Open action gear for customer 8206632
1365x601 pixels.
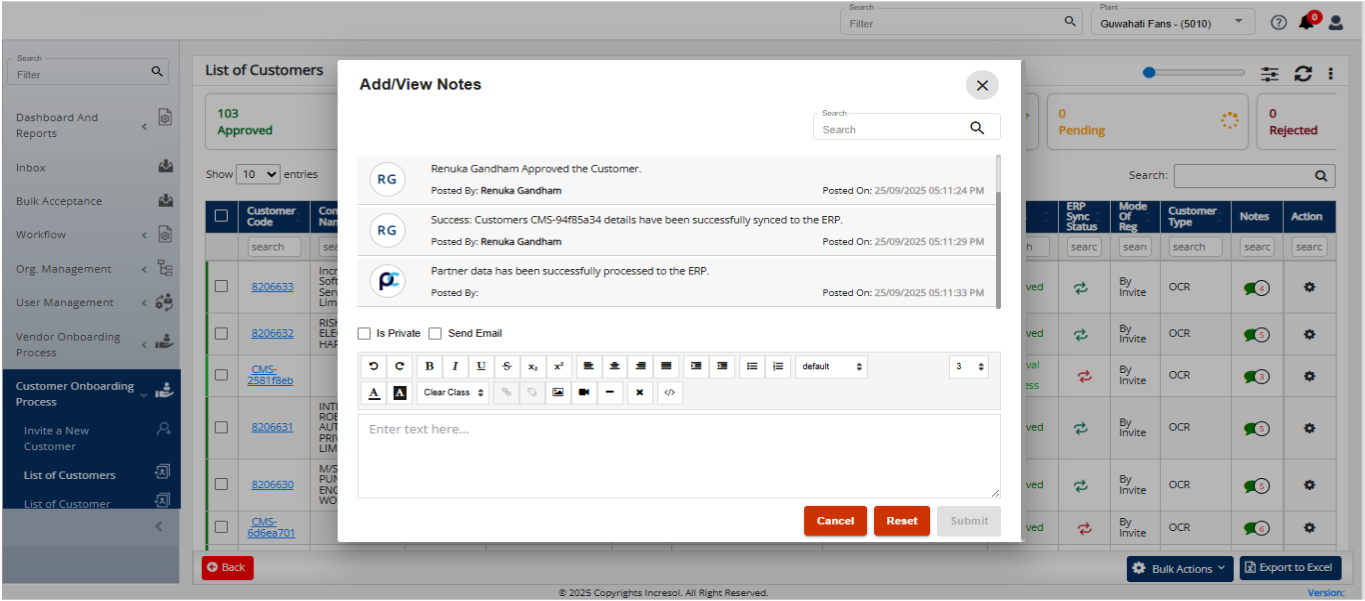(1309, 333)
